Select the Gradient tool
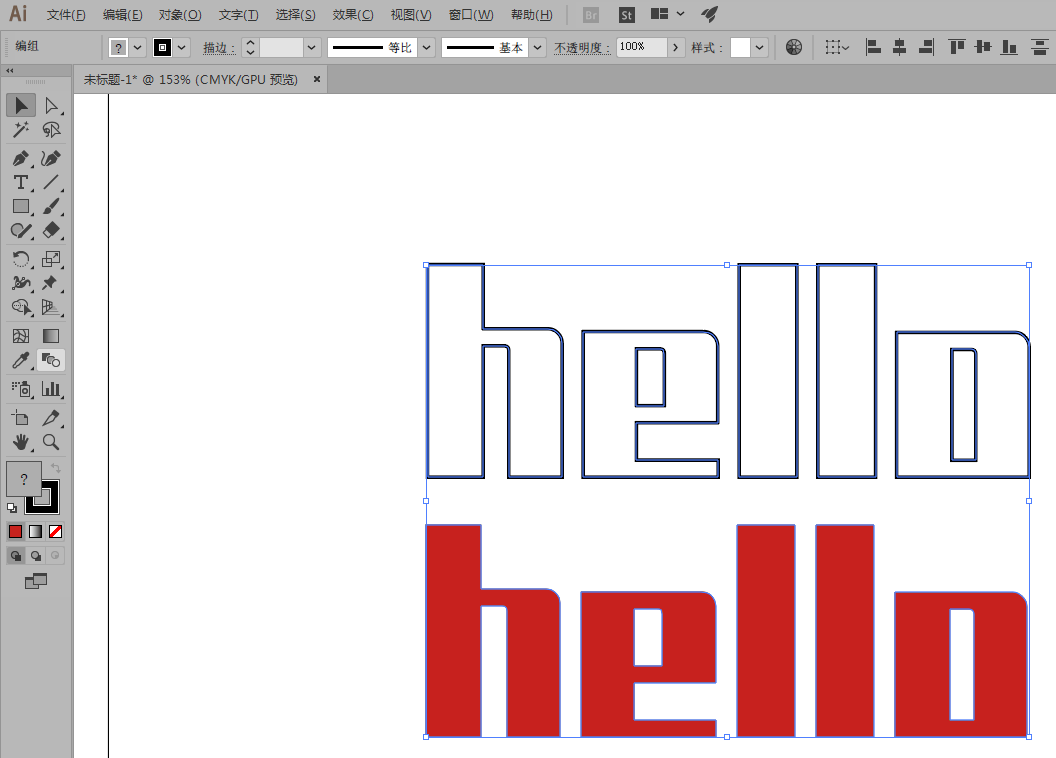 click(51, 336)
